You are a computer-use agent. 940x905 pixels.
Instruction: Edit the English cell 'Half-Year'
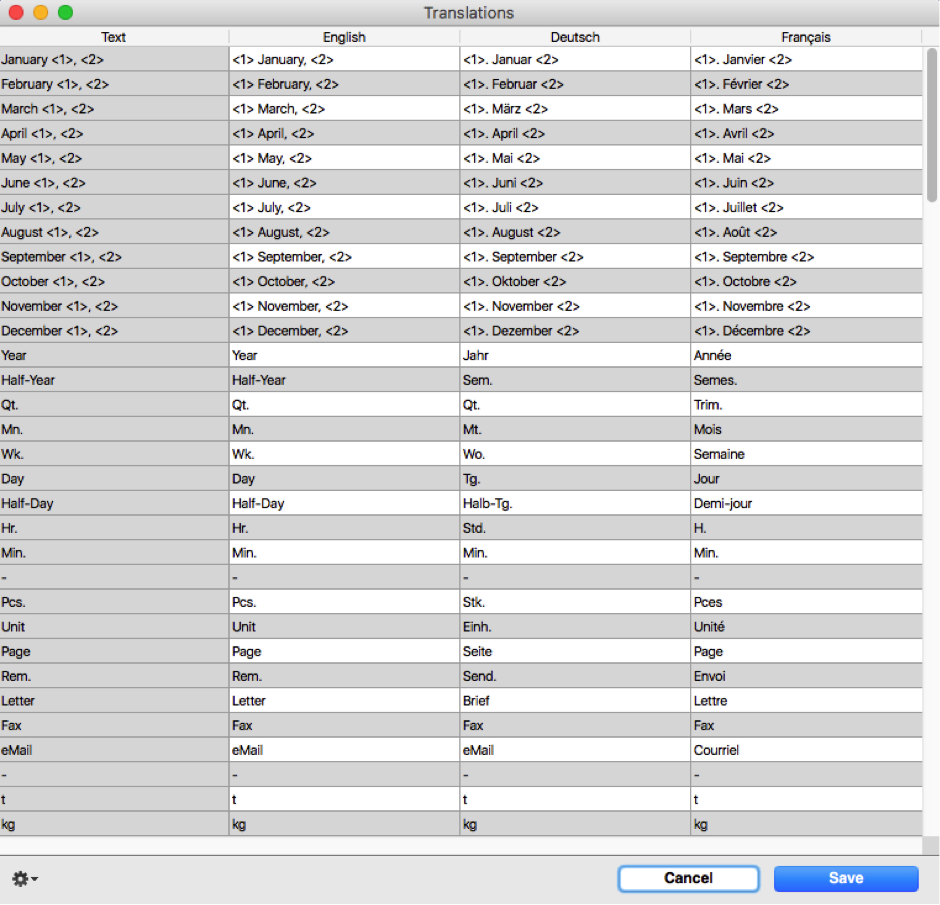(343, 380)
